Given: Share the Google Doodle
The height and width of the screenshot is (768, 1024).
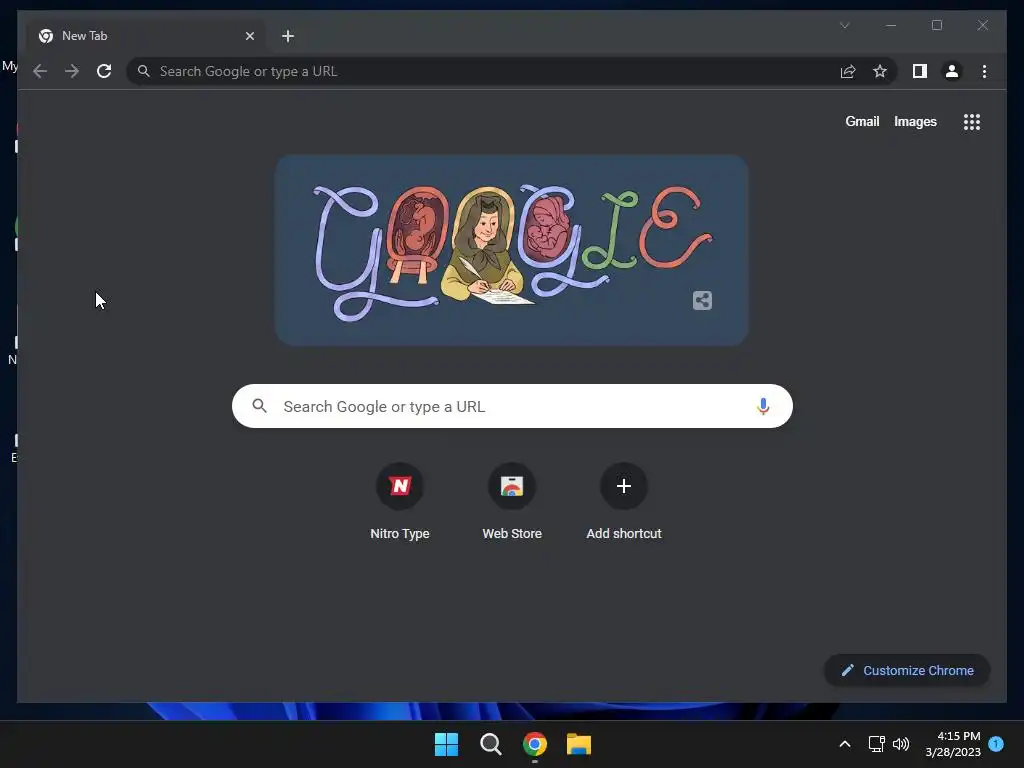Looking at the screenshot, I should 702,300.
